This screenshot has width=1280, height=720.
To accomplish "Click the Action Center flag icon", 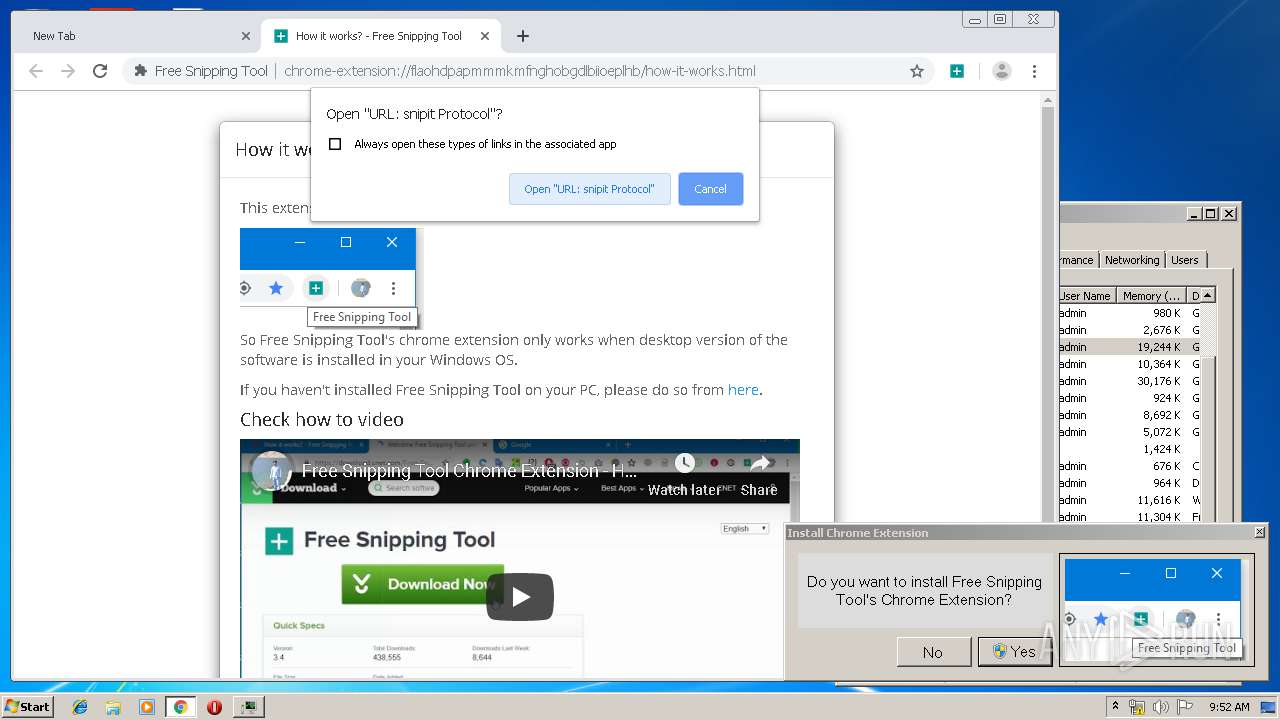I will pos(1185,707).
